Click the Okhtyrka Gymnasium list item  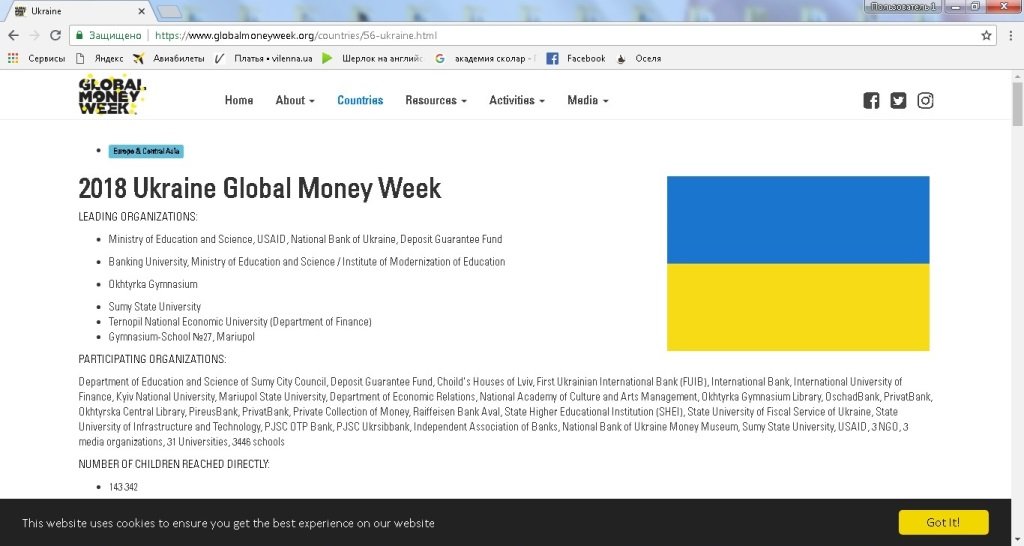(153, 284)
